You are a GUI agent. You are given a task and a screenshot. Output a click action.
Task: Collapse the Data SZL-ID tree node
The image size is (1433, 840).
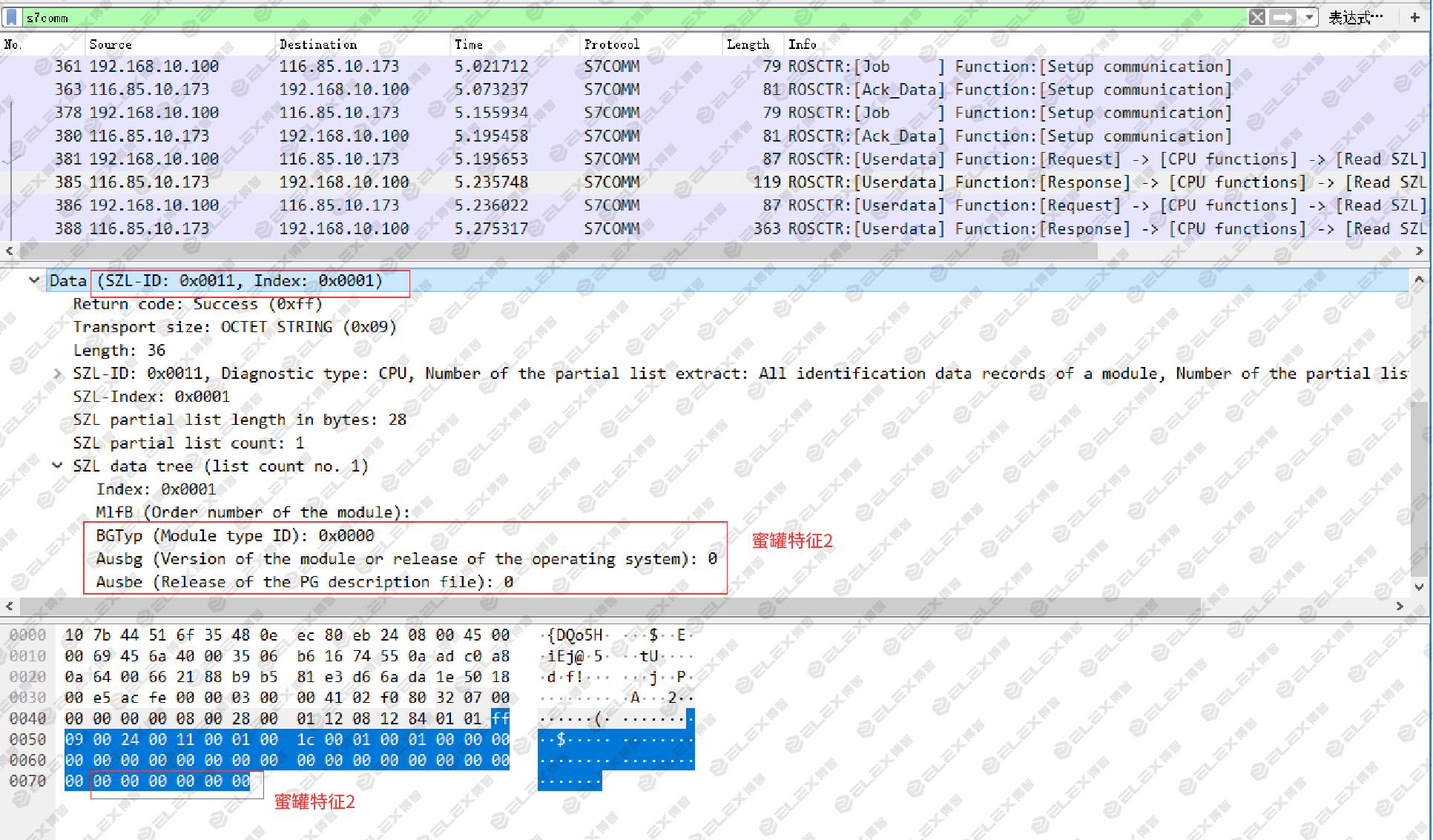point(33,280)
